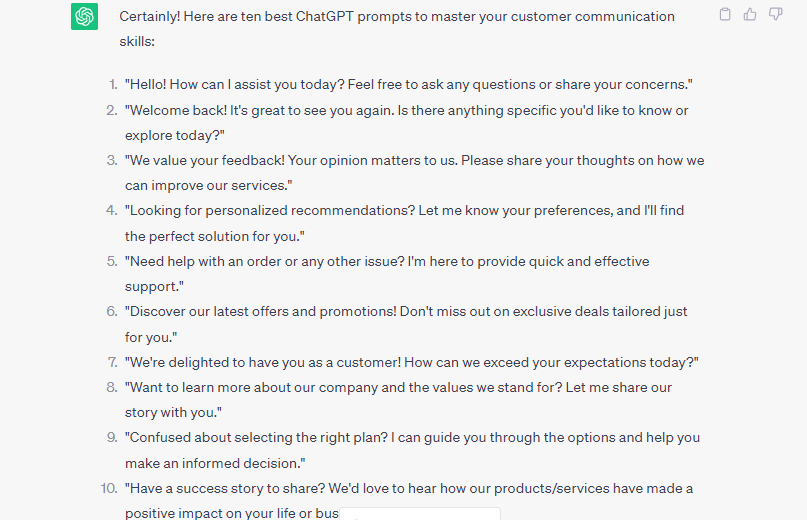Click prompt 4 about personalized recommendations
807x520 pixels.
tap(405, 223)
